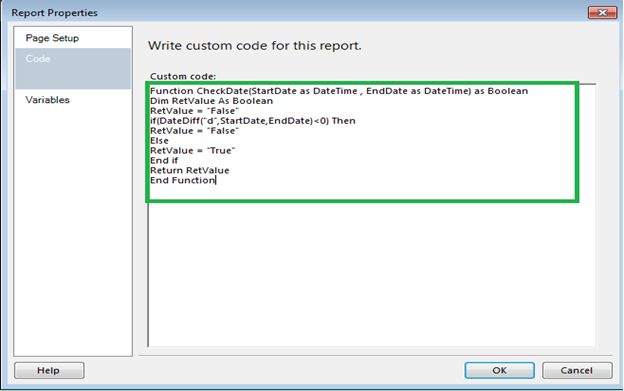Click the 'Dim RetValue As Boolean' line

211,101
